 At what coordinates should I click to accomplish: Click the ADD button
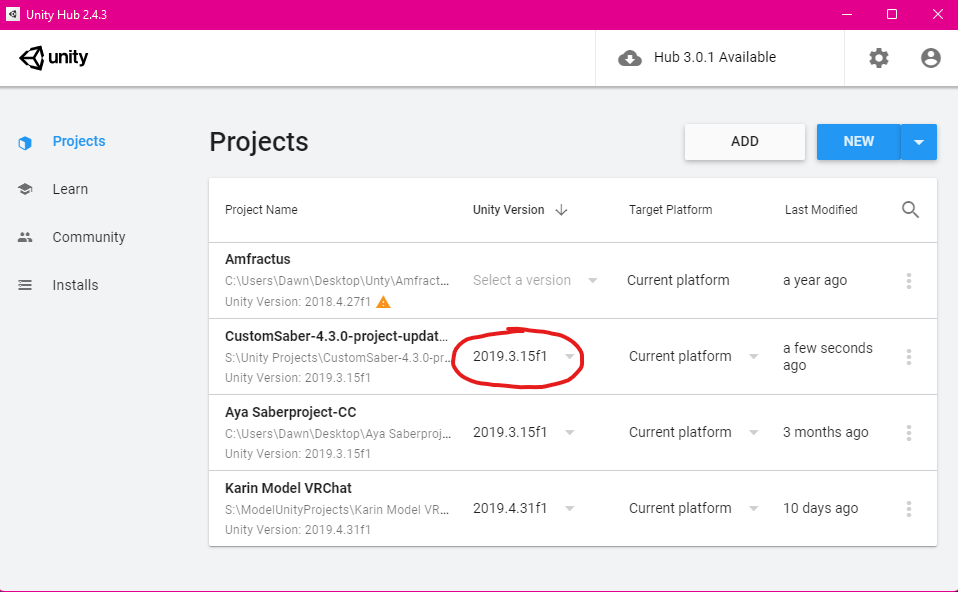click(744, 141)
